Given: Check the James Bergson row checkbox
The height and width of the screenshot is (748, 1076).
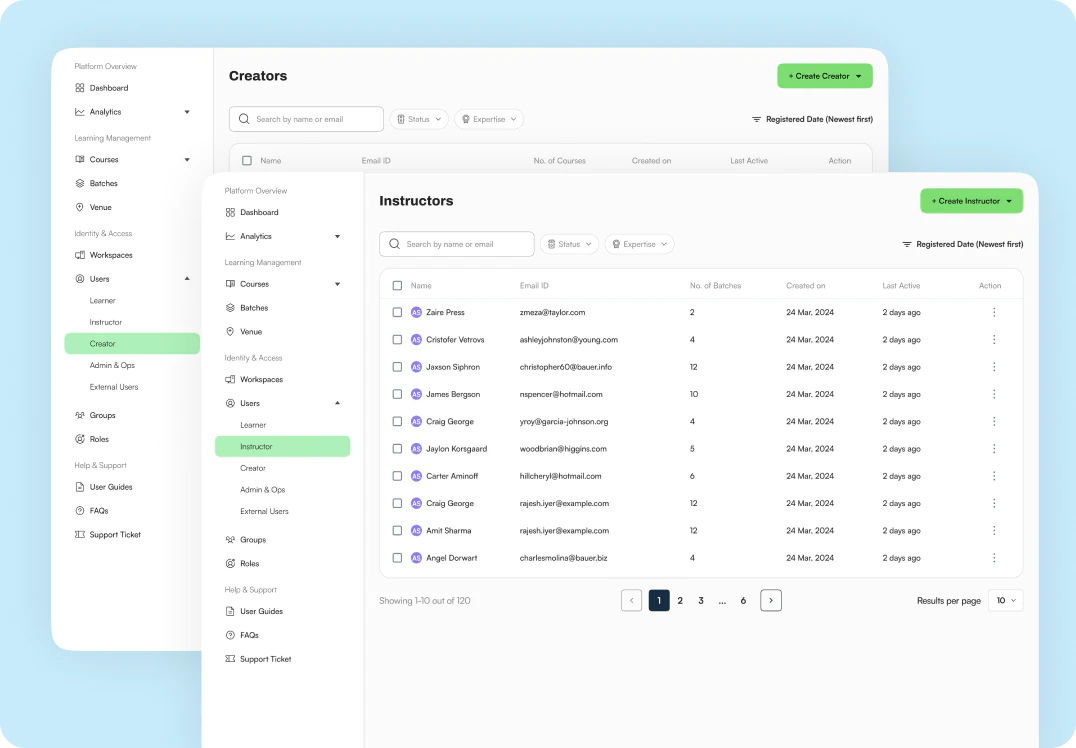Looking at the screenshot, I should 397,395.
